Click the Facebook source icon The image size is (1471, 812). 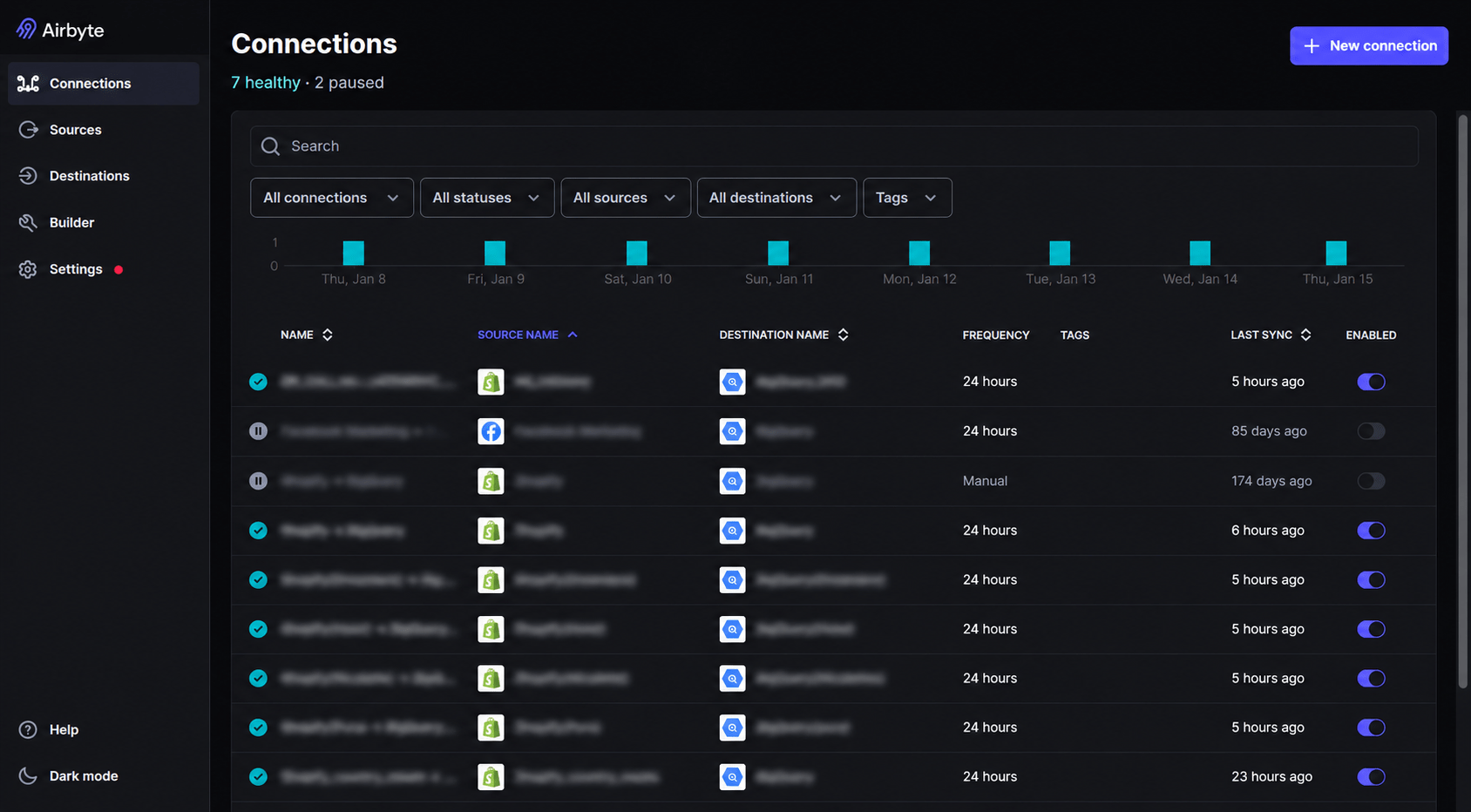[x=491, y=431]
